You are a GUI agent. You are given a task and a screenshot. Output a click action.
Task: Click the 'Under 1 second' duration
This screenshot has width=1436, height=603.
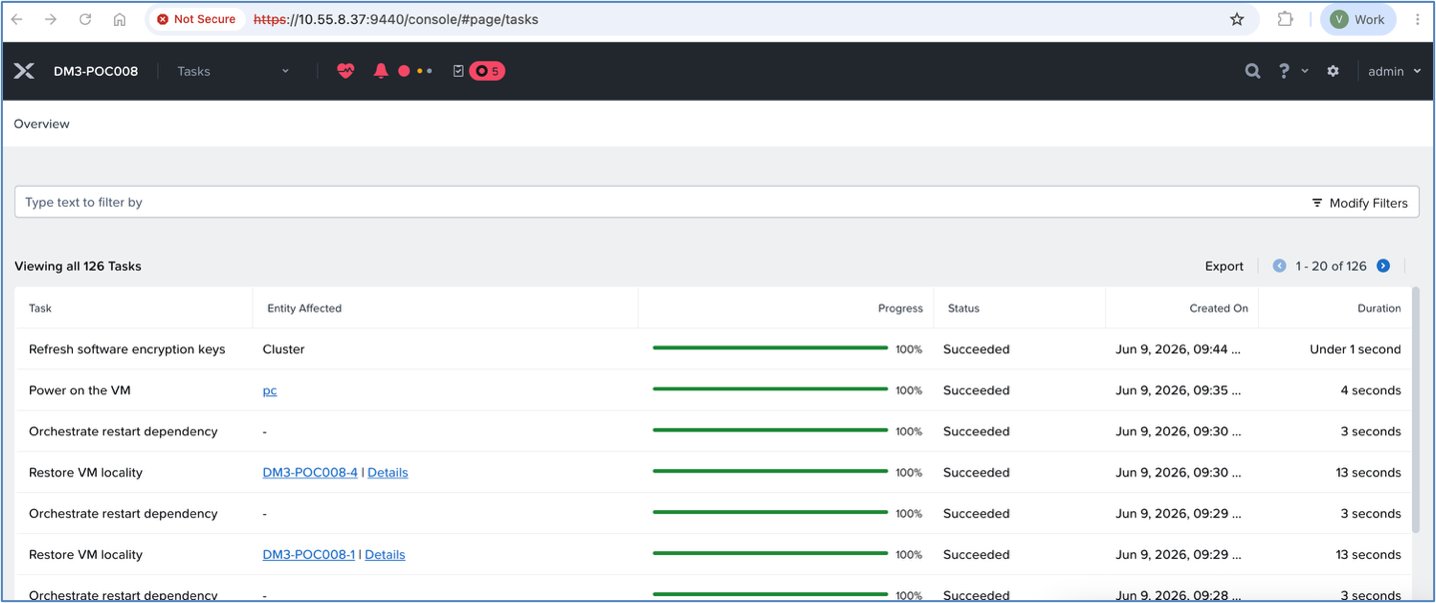tap(1355, 349)
